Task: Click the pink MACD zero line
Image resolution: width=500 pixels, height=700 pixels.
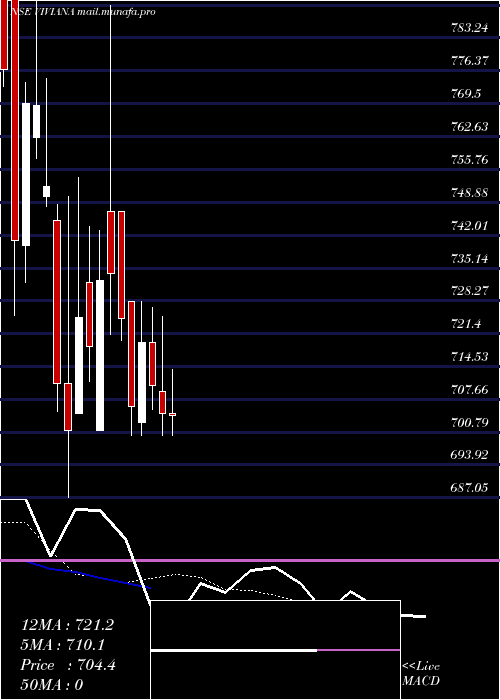Action: click(x=250, y=560)
